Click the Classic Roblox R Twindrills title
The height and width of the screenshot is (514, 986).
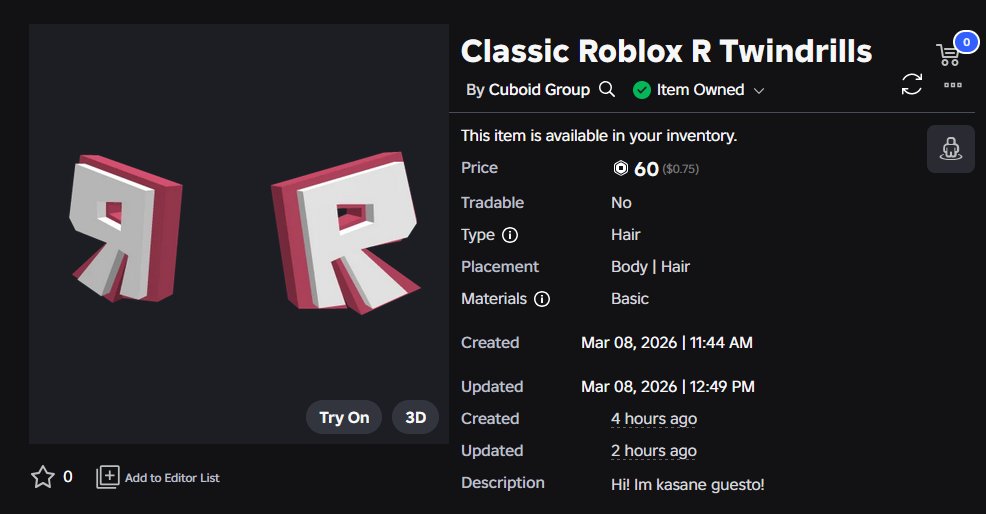click(667, 51)
